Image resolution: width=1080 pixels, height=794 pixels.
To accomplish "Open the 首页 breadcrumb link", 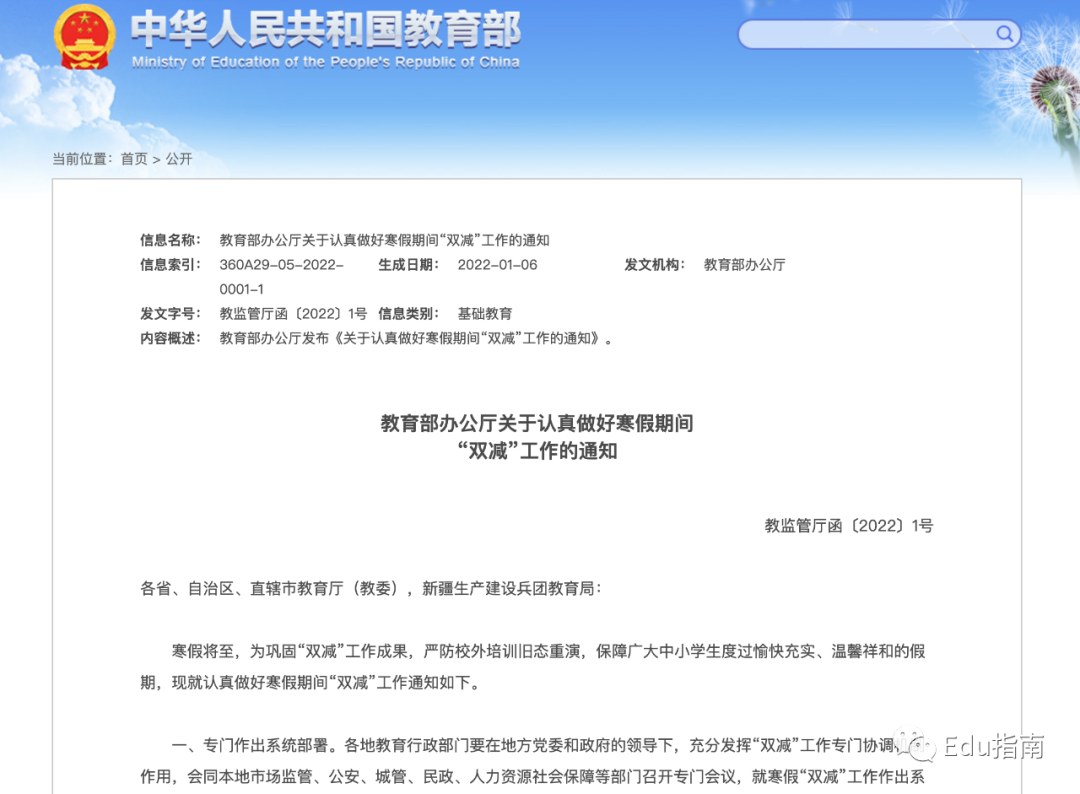I will (134, 159).
